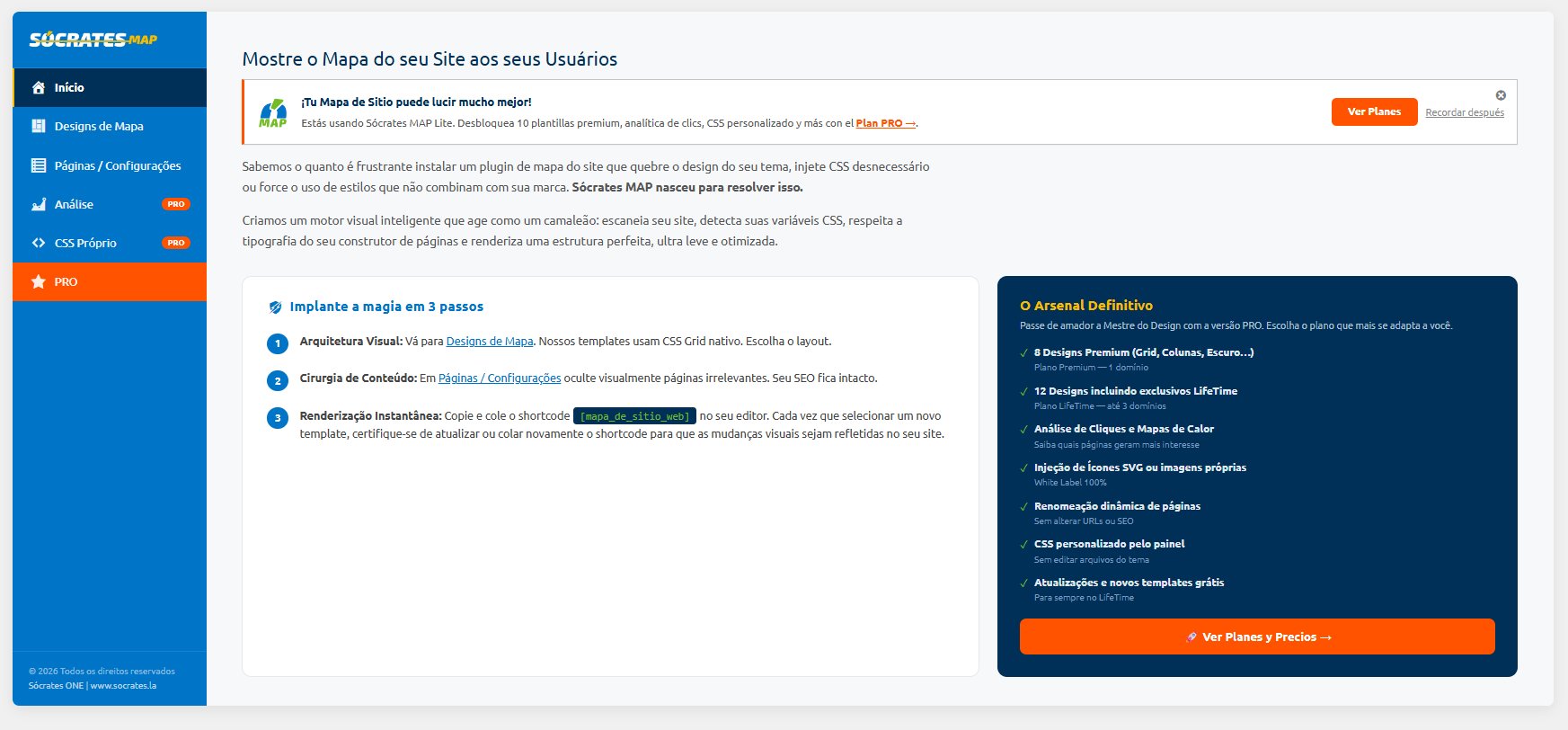Click the orange Ver Planes button
This screenshot has width=1568, height=730.
1374,111
